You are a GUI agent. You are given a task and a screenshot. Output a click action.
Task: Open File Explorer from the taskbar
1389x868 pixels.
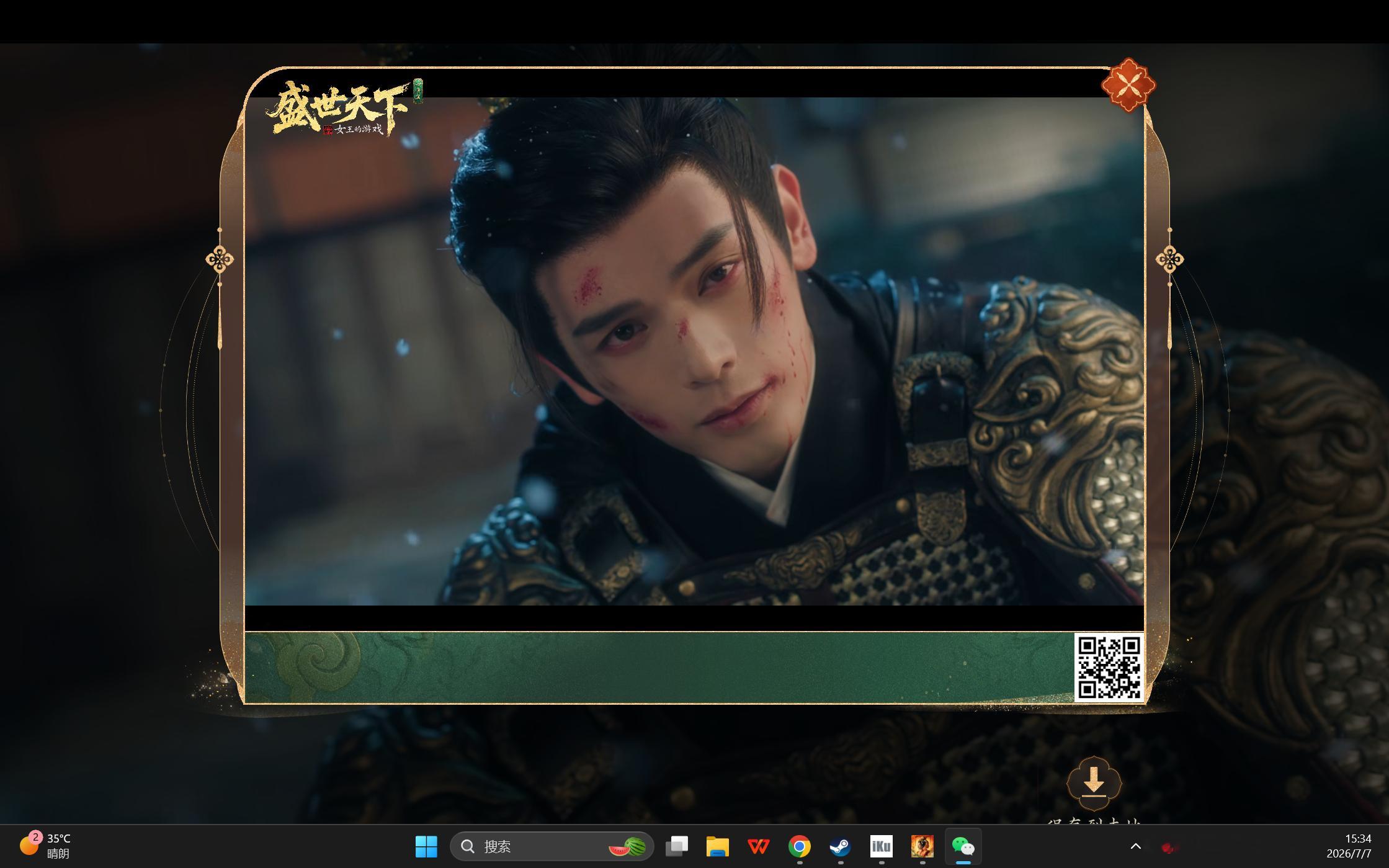pos(718,846)
